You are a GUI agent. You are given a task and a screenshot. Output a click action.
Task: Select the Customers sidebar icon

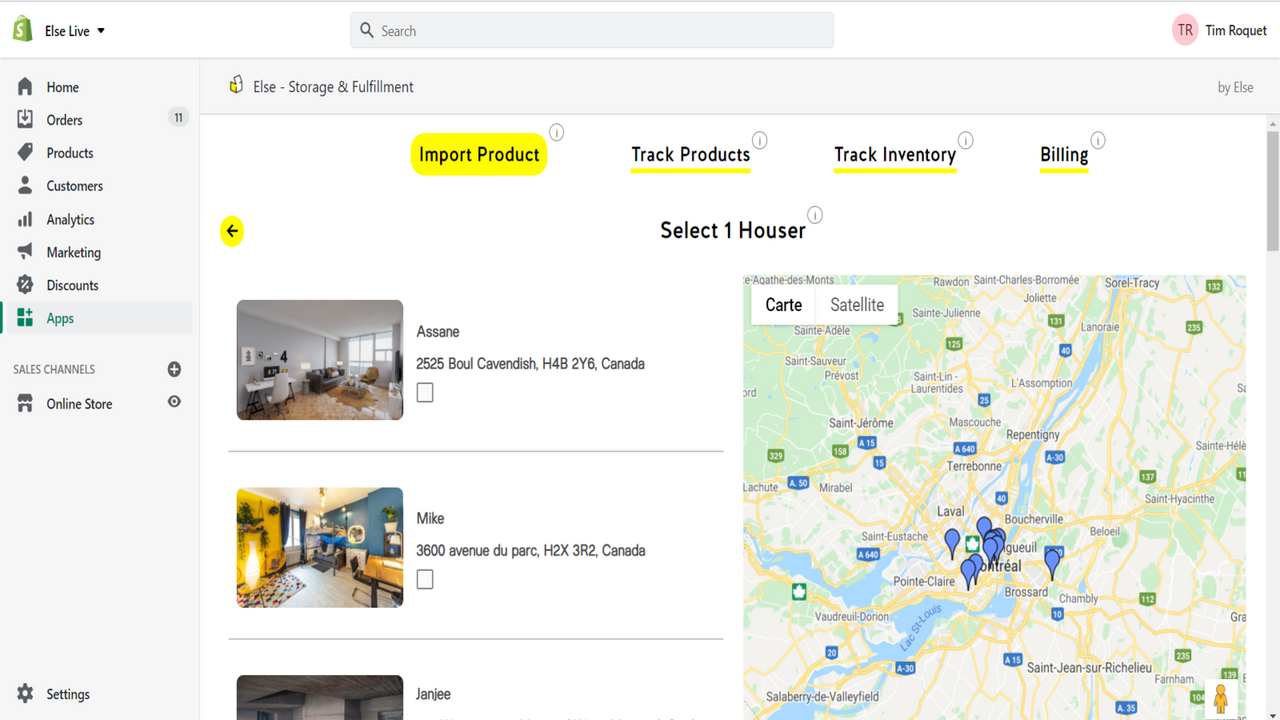coord(25,185)
